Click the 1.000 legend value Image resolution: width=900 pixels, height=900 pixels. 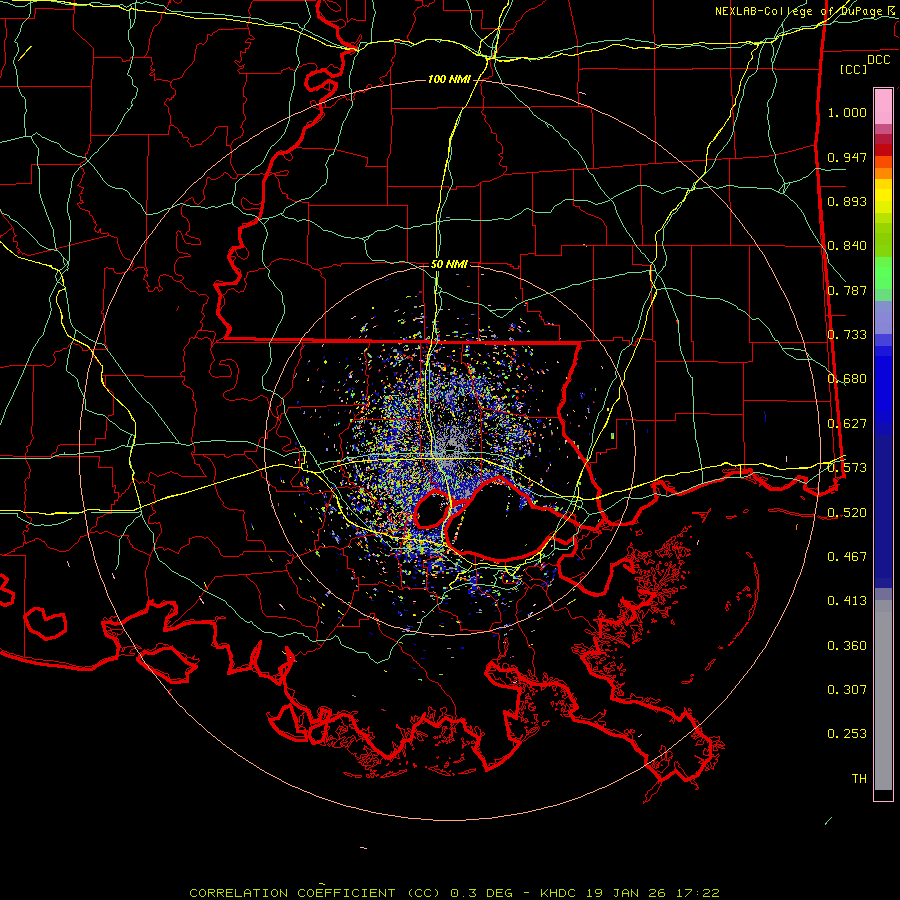pyautogui.click(x=847, y=112)
